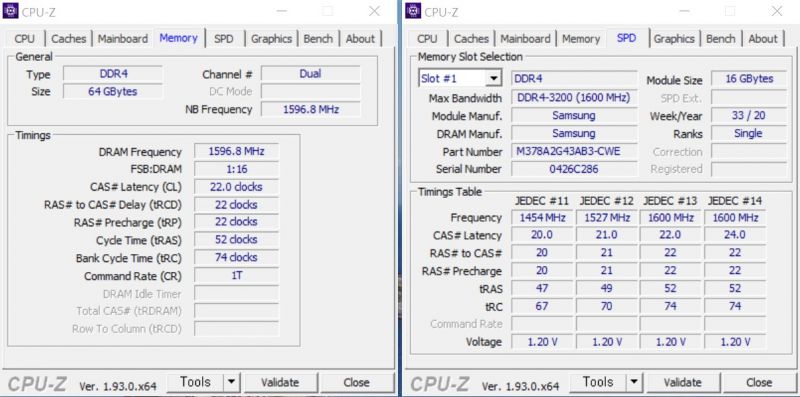This screenshot has width=800, height=397.
Task: Select the SPD tab in left window
Action: tap(223, 39)
